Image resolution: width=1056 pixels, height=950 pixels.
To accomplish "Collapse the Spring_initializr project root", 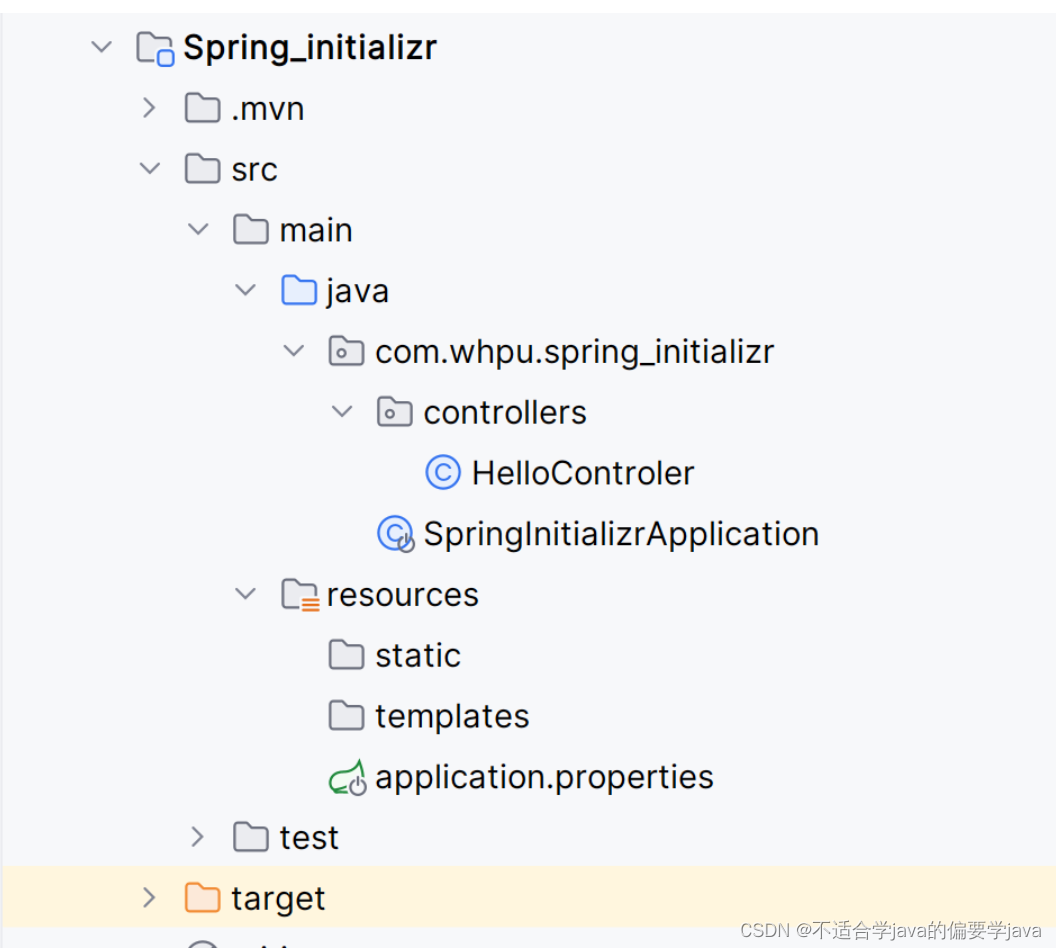I will (x=102, y=47).
